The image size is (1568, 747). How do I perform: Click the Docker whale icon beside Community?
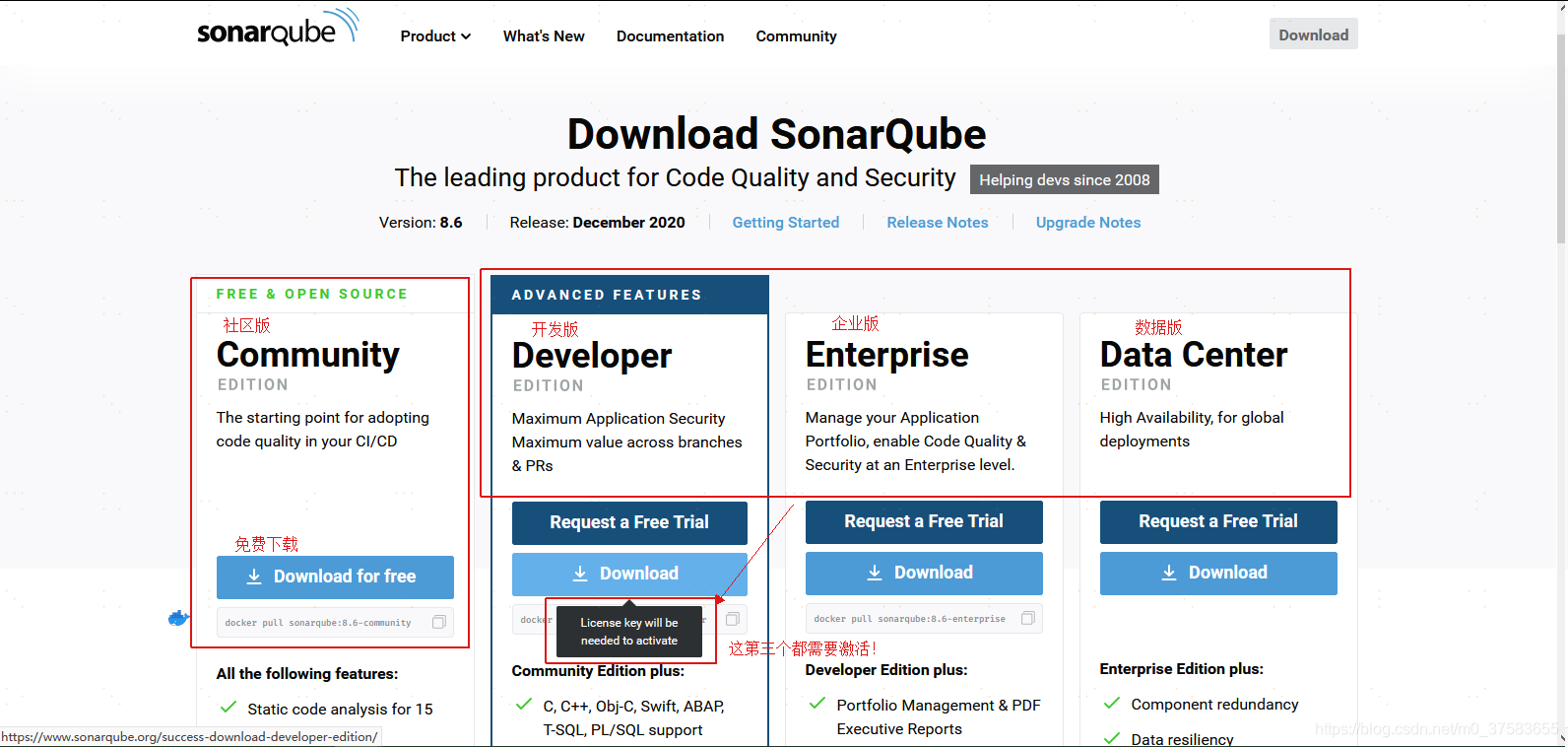178,618
